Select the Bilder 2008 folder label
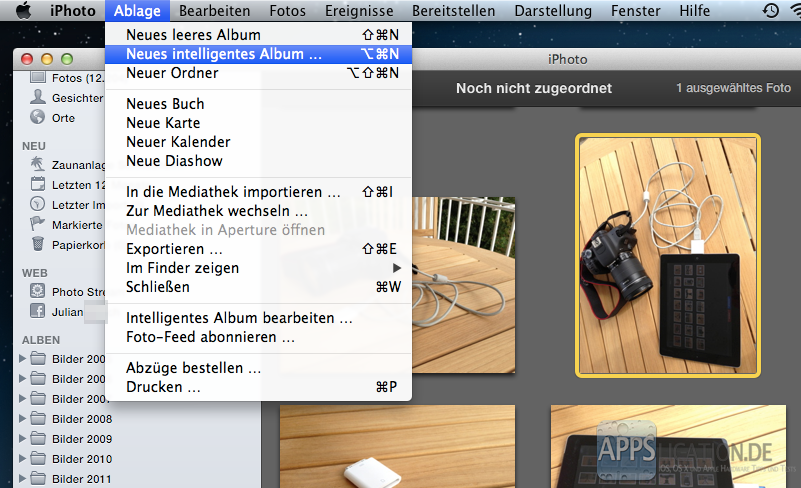801x488 pixels. (82, 419)
